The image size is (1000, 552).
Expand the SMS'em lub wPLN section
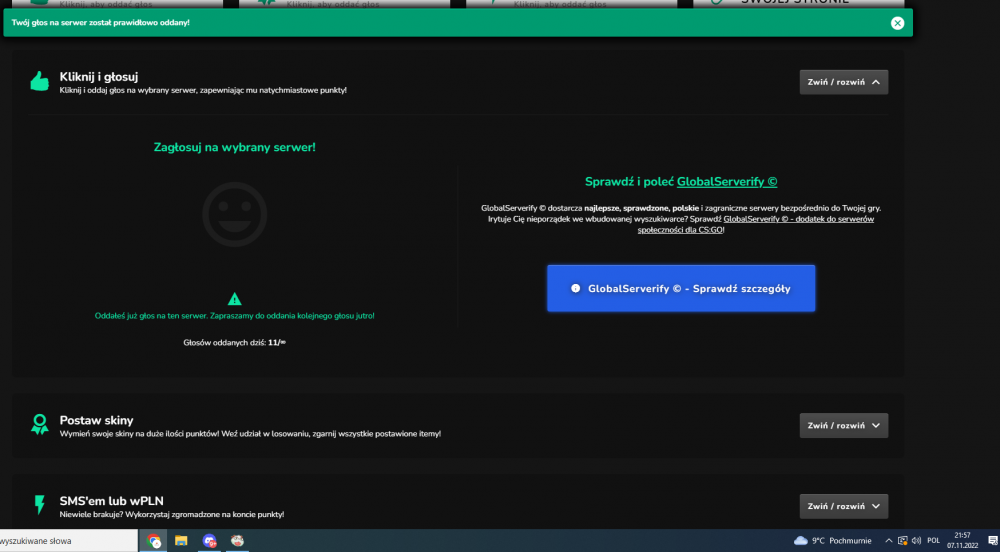pos(844,506)
